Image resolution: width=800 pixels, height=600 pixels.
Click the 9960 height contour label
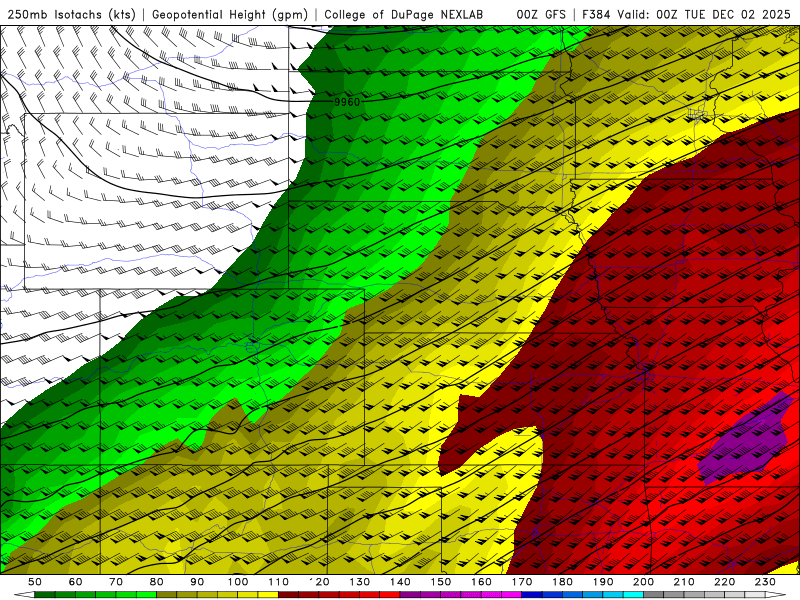[x=347, y=102]
